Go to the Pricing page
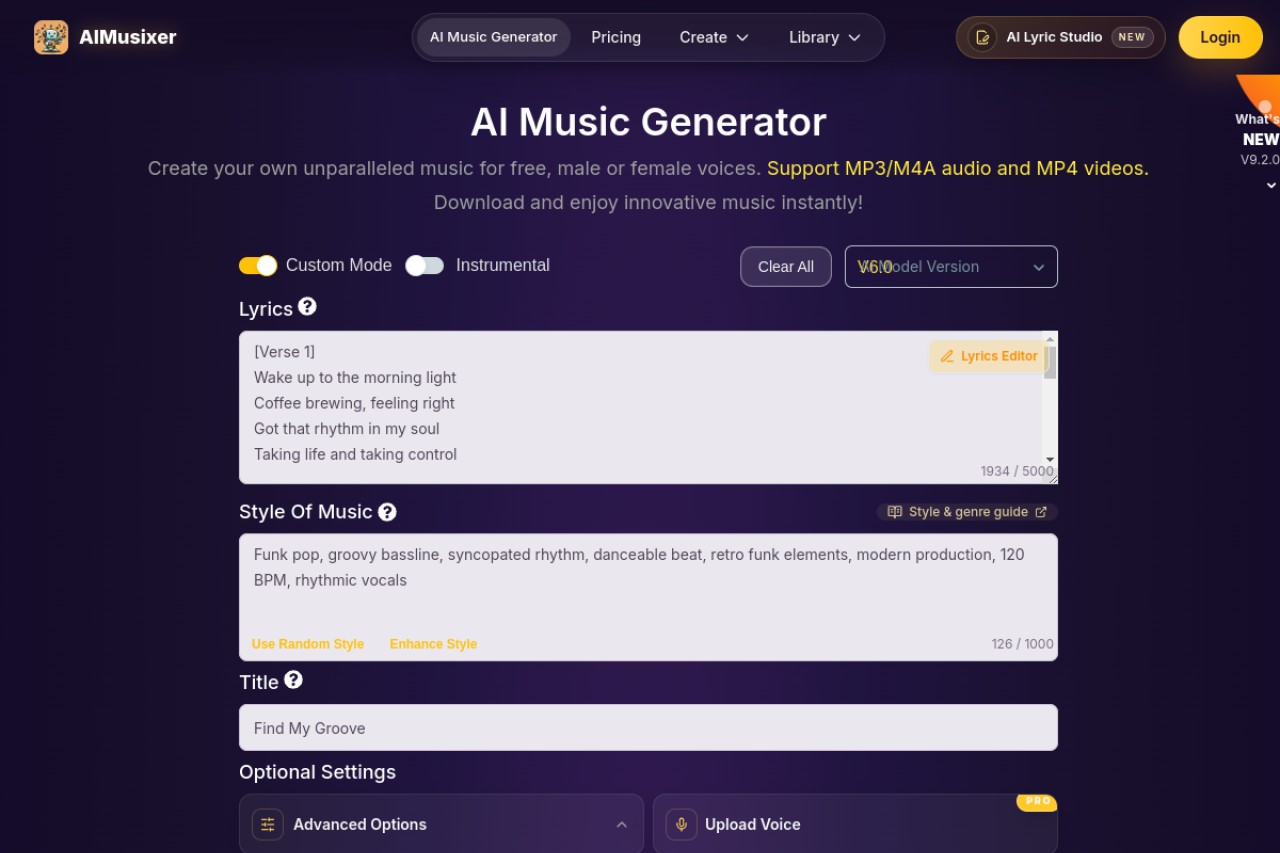Screen dimensions: 1280x853 (x=616, y=37)
